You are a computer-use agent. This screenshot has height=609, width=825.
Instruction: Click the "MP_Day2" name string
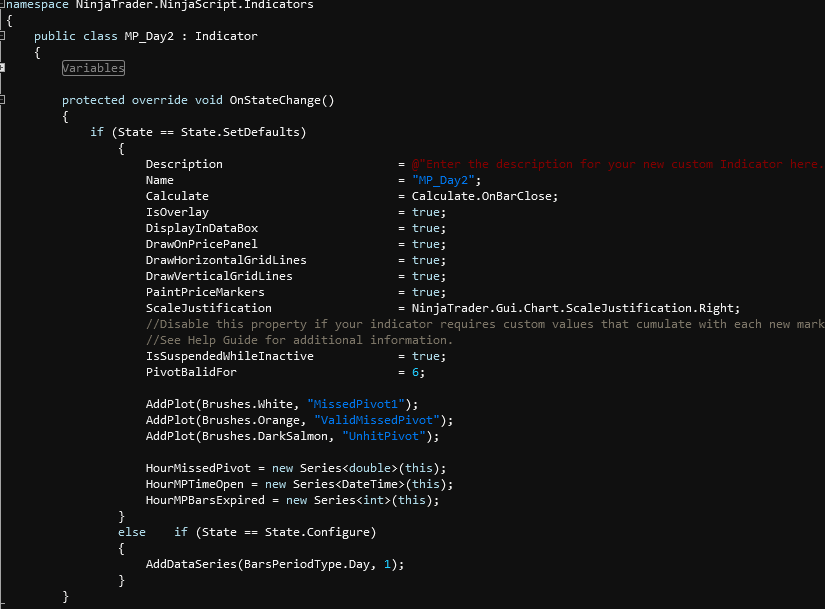point(444,180)
